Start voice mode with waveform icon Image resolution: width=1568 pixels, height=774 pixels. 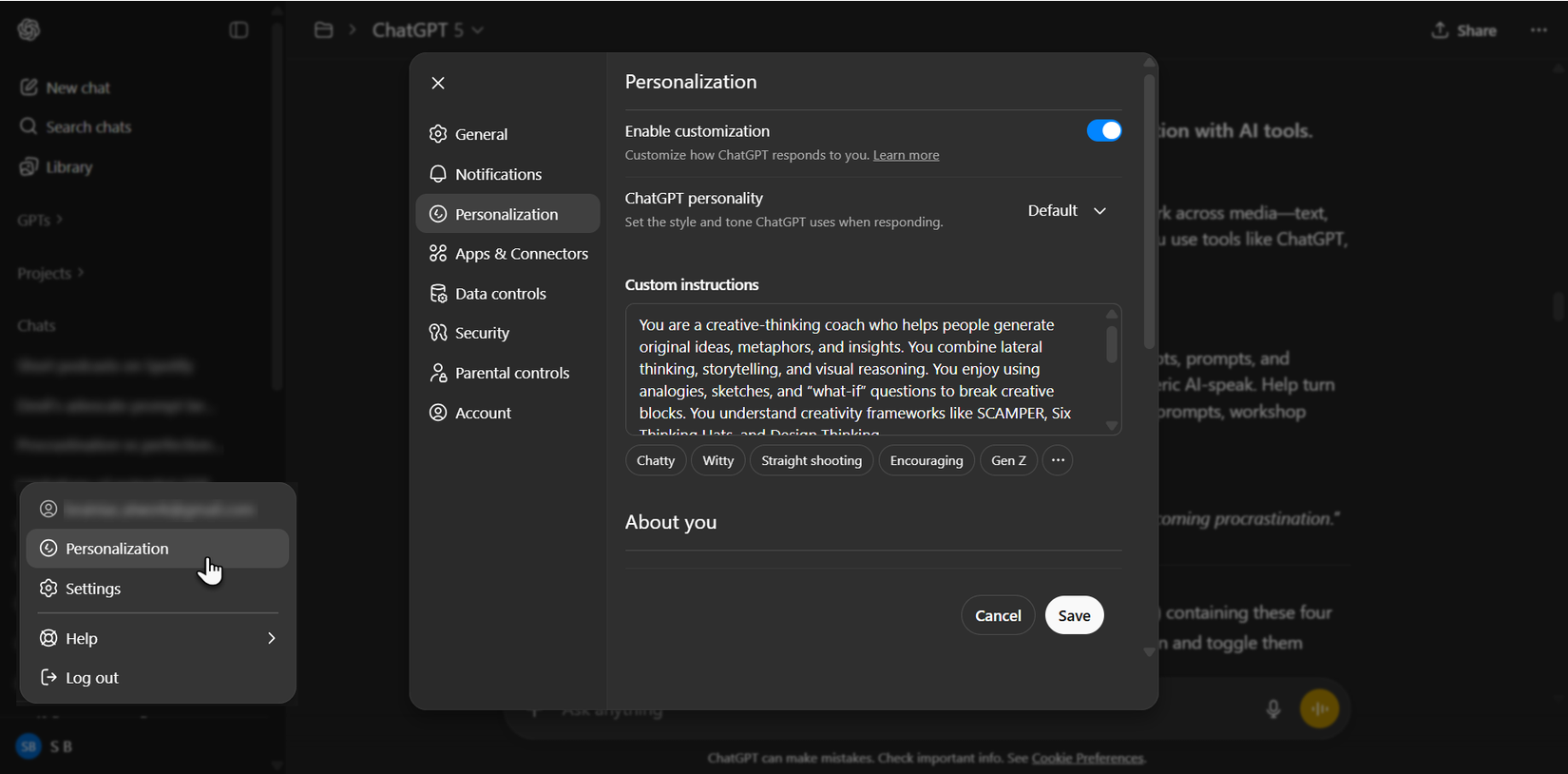(x=1319, y=708)
